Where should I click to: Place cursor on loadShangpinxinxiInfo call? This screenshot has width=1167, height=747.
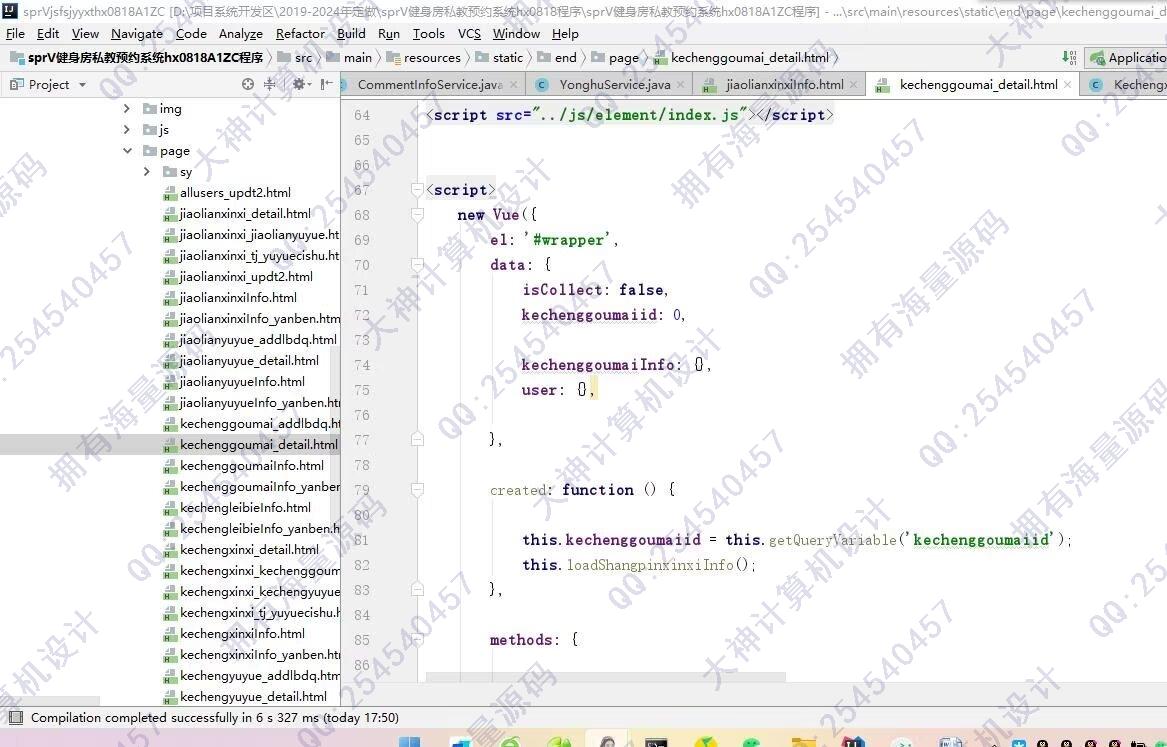(x=649, y=565)
